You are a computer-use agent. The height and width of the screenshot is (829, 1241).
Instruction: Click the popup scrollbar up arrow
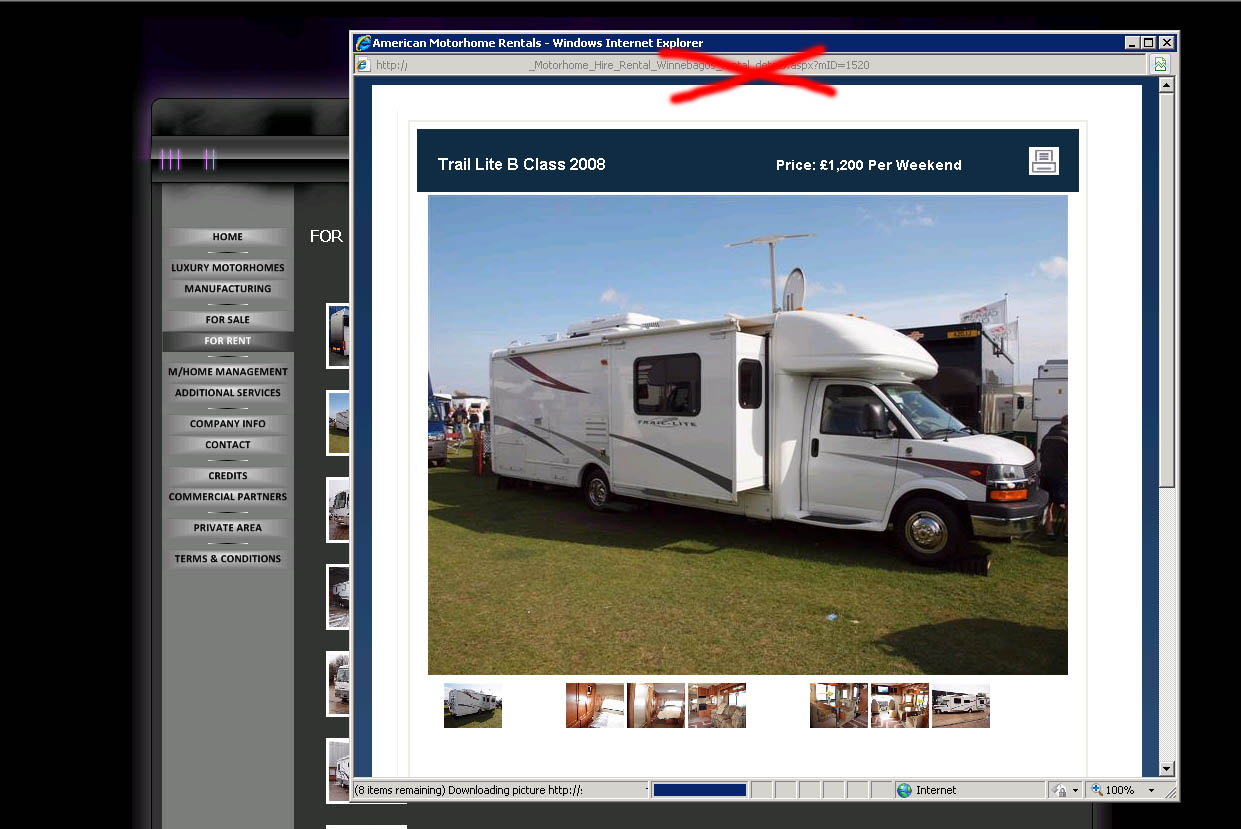[x=1166, y=85]
